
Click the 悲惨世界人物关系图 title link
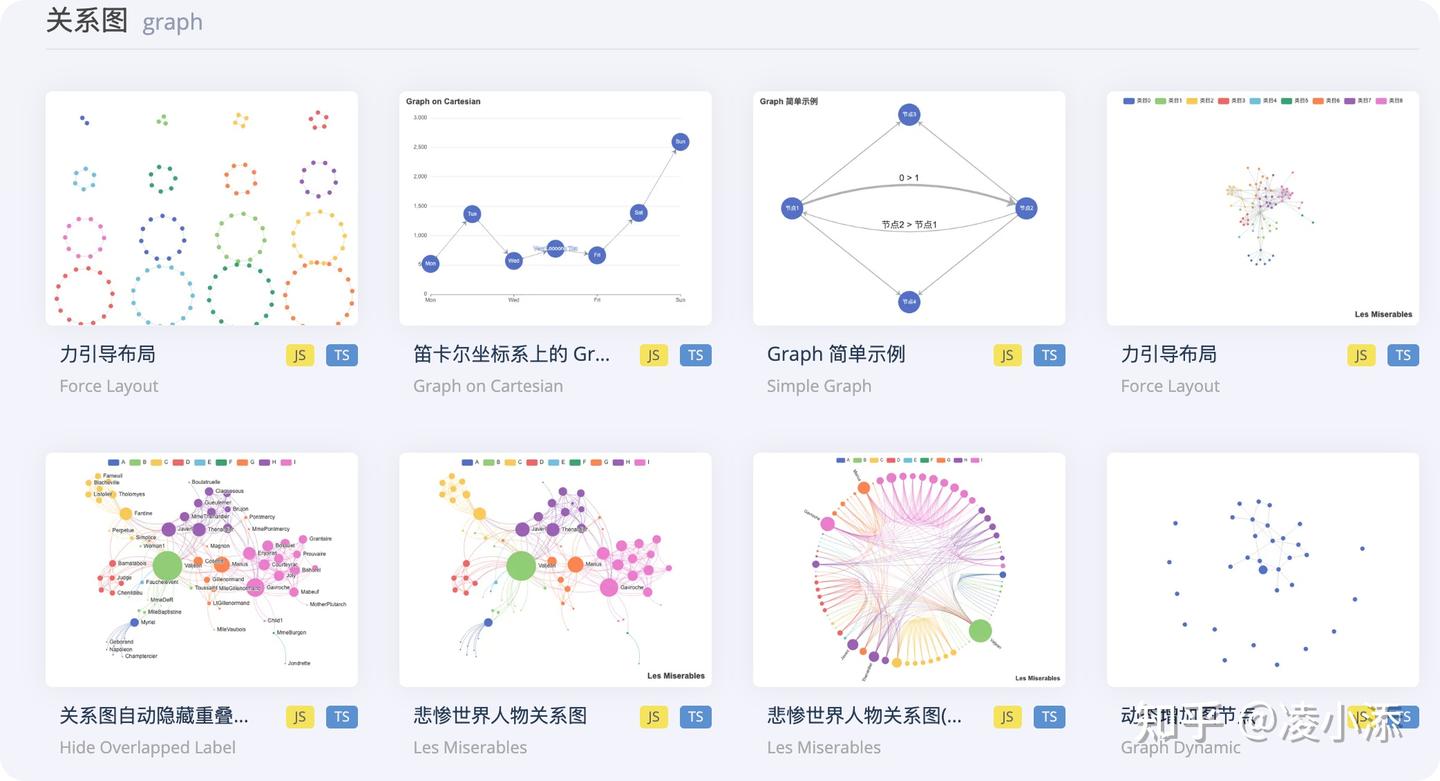coord(500,716)
